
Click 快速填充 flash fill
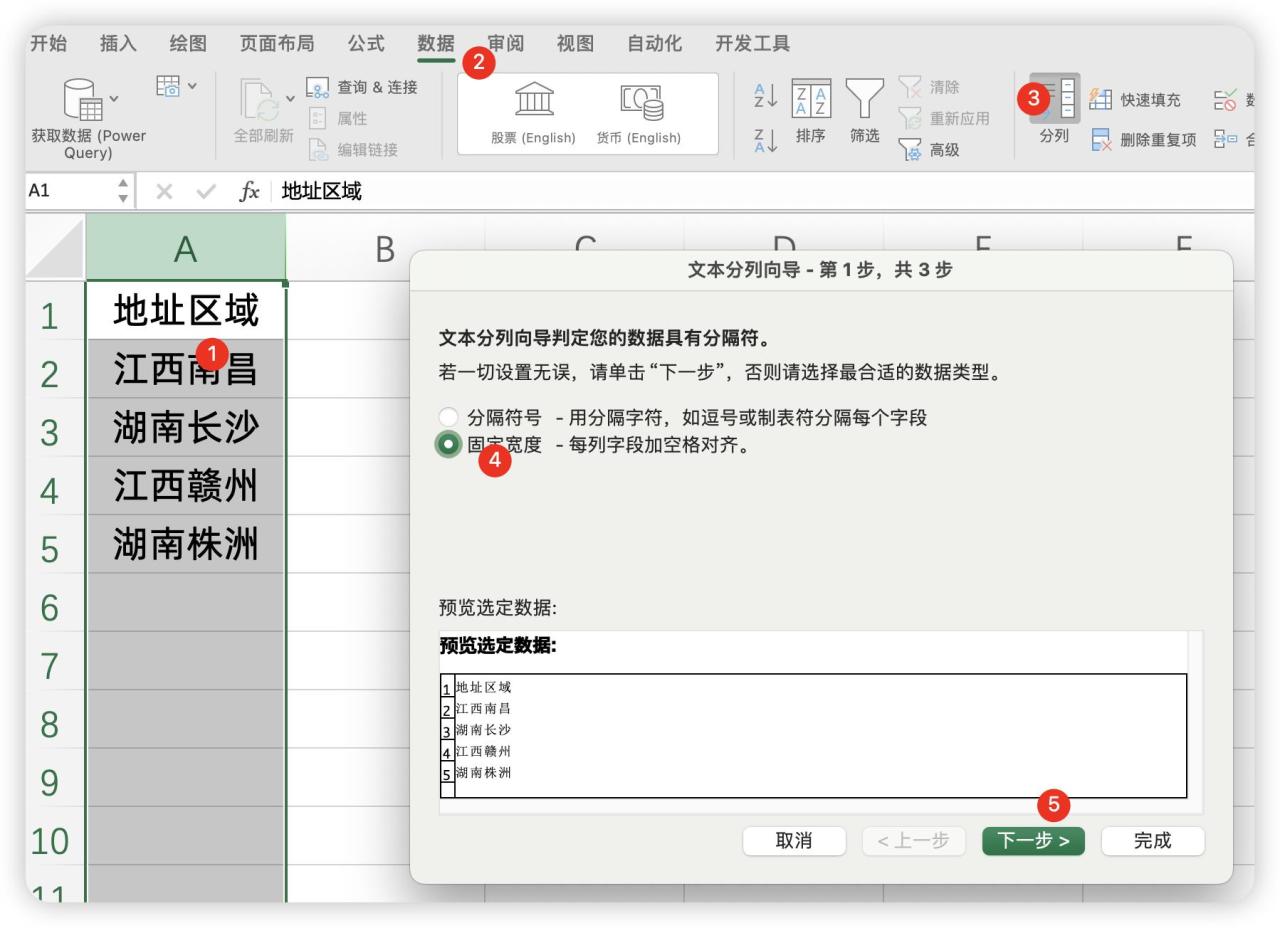point(1135,100)
